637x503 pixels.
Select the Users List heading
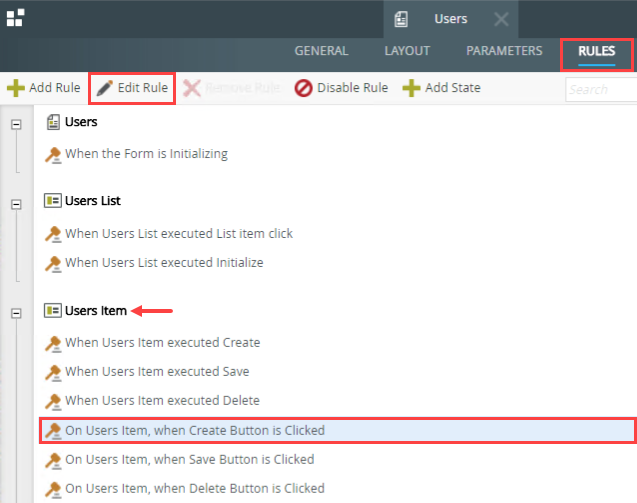(93, 201)
